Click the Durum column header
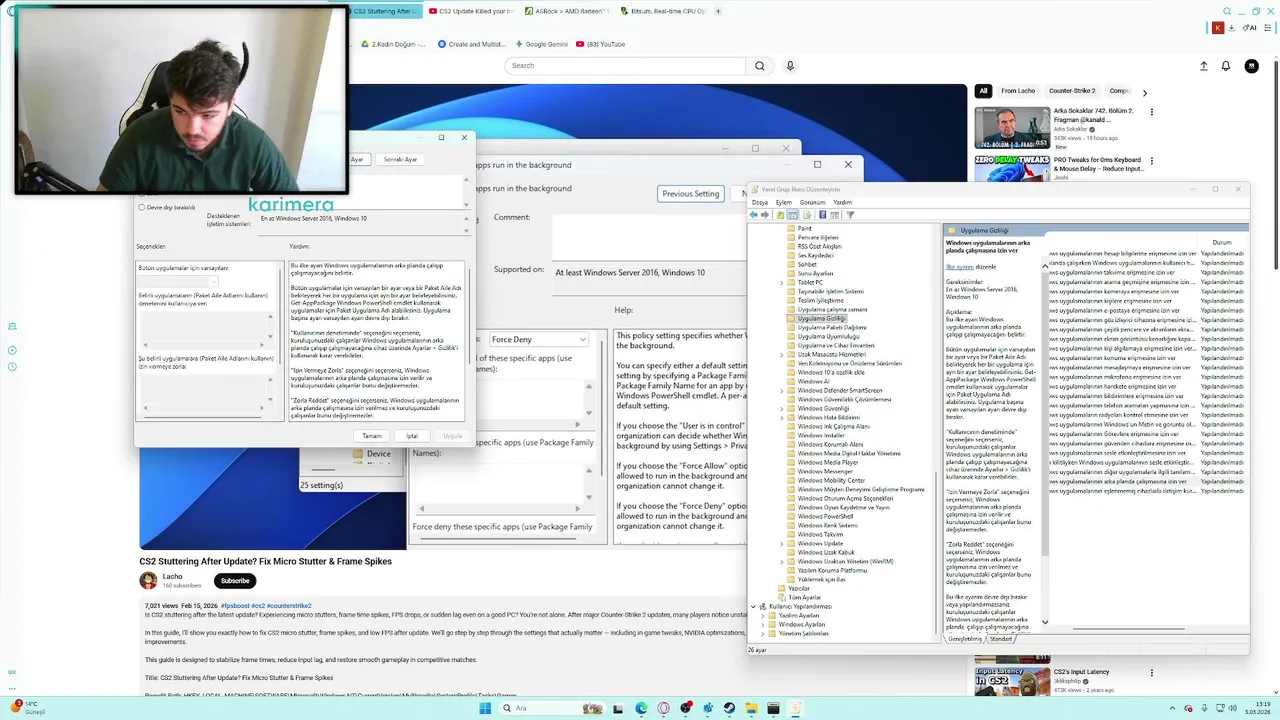The image size is (1280, 720). 1222,242
